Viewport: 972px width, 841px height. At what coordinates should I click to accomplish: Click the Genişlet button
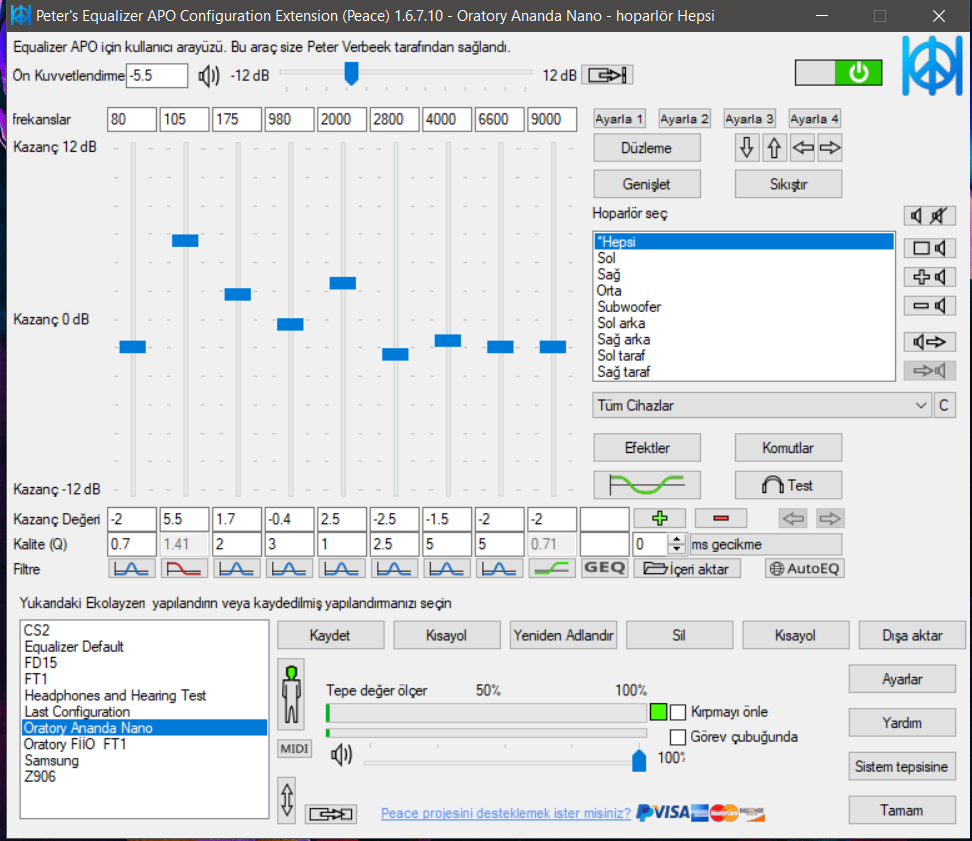point(647,184)
